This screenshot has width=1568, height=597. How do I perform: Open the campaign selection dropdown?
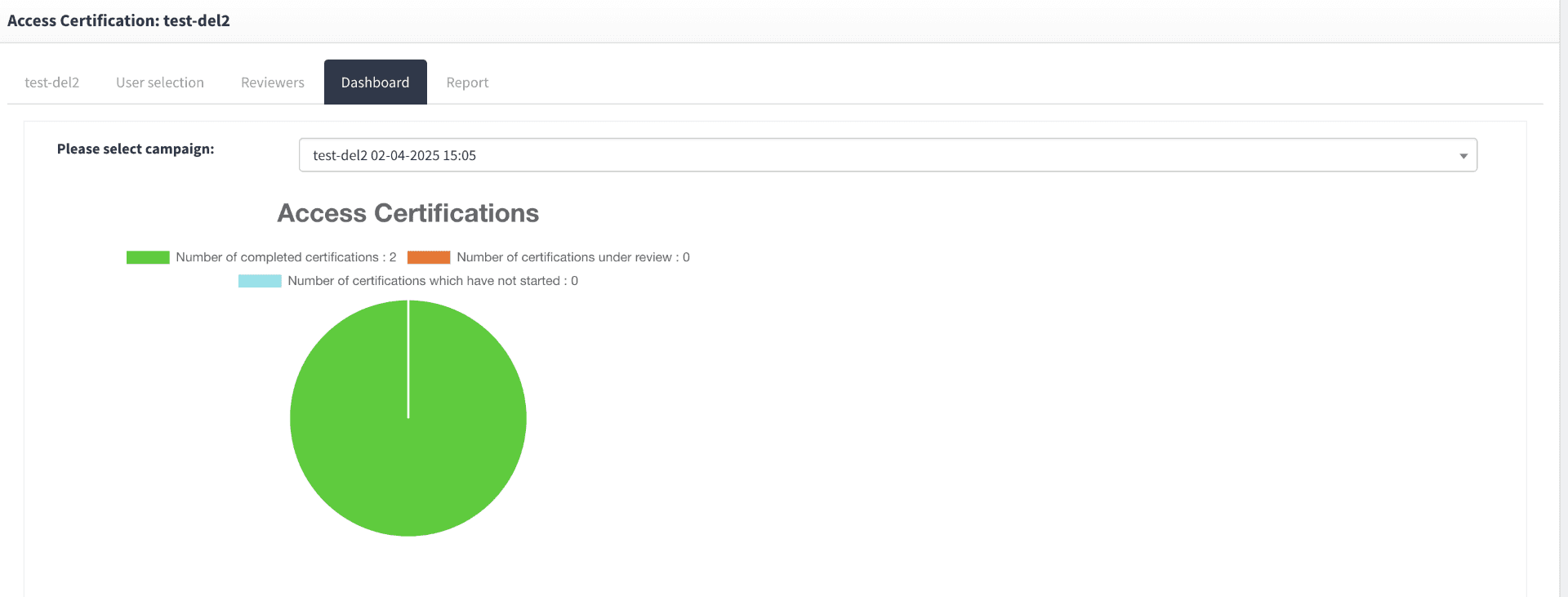point(888,155)
